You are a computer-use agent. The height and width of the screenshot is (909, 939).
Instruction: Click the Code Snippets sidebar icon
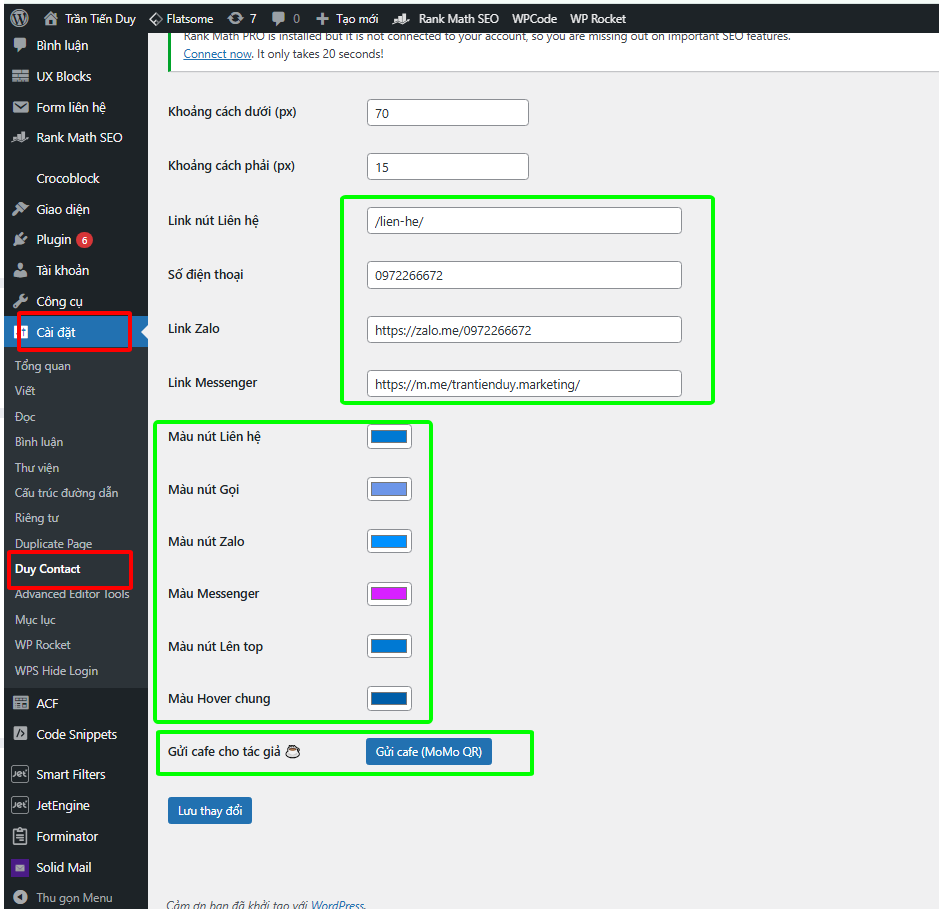[22, 734]
